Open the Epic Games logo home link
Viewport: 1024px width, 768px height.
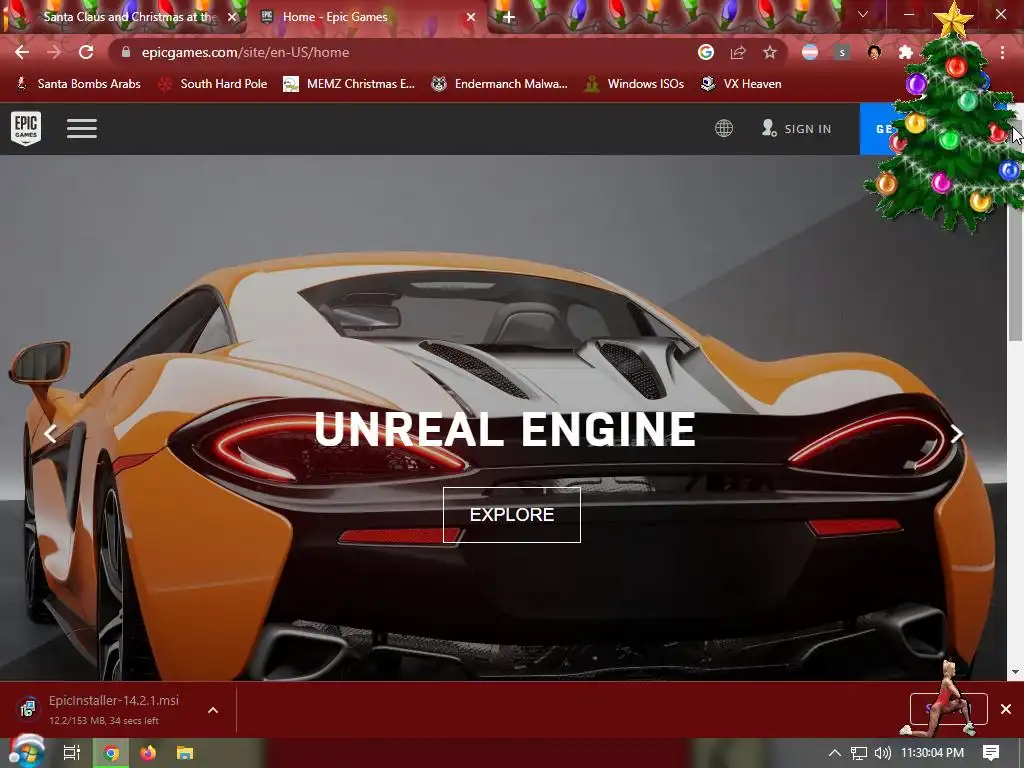coord(26,128)
